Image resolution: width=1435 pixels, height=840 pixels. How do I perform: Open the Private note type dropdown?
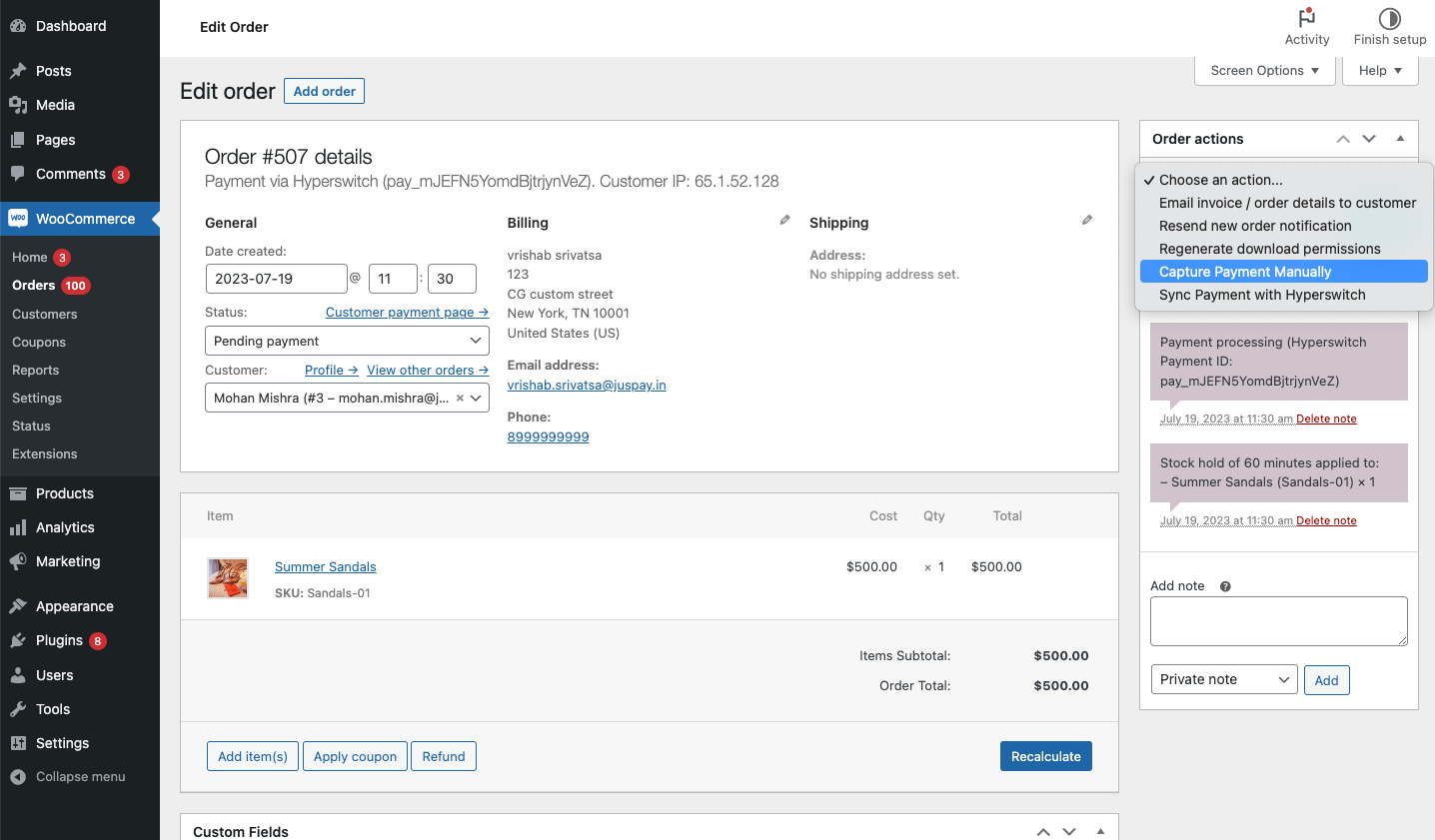click(x=1224, y=679)
